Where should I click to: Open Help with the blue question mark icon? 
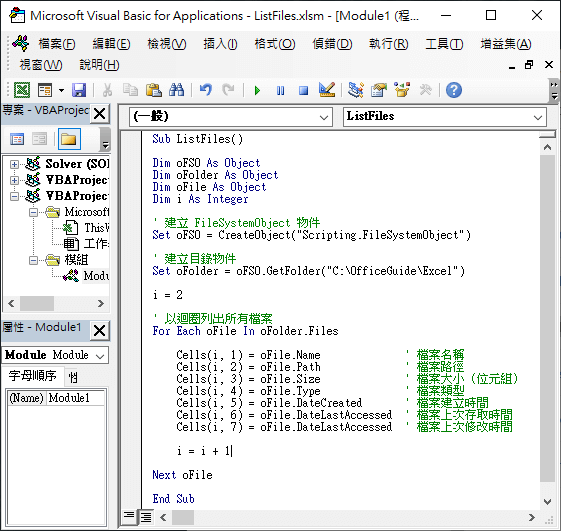(454, 90)
